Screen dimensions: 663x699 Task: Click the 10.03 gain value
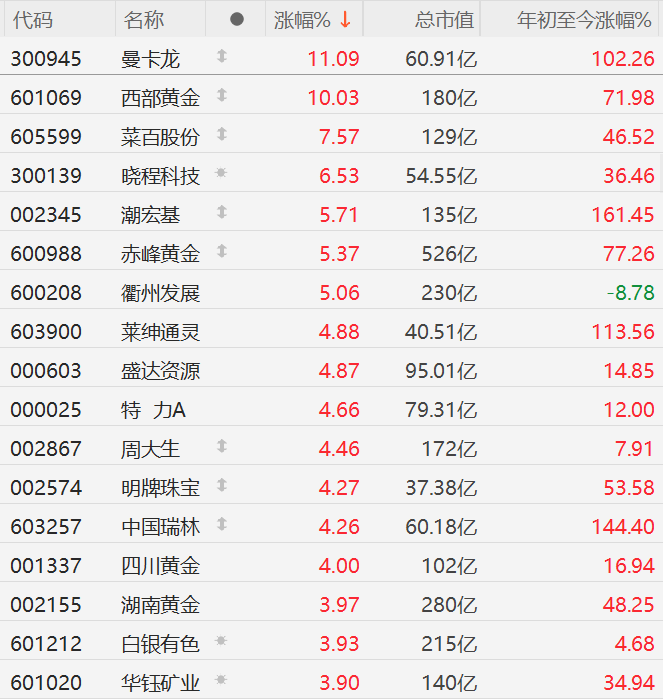334,98
